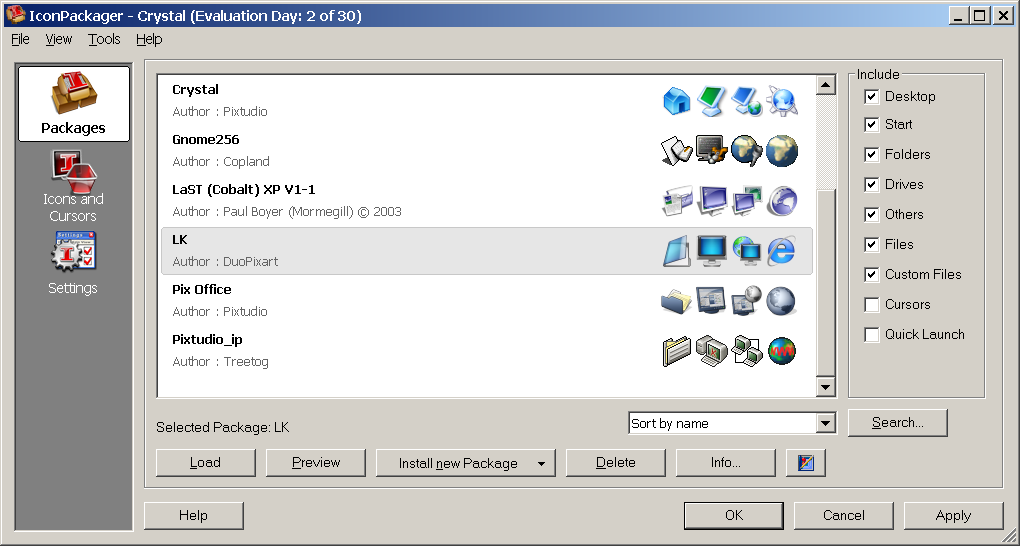
Task: Click the open folder icon in Pix Office row
Action: coord(677,301)
